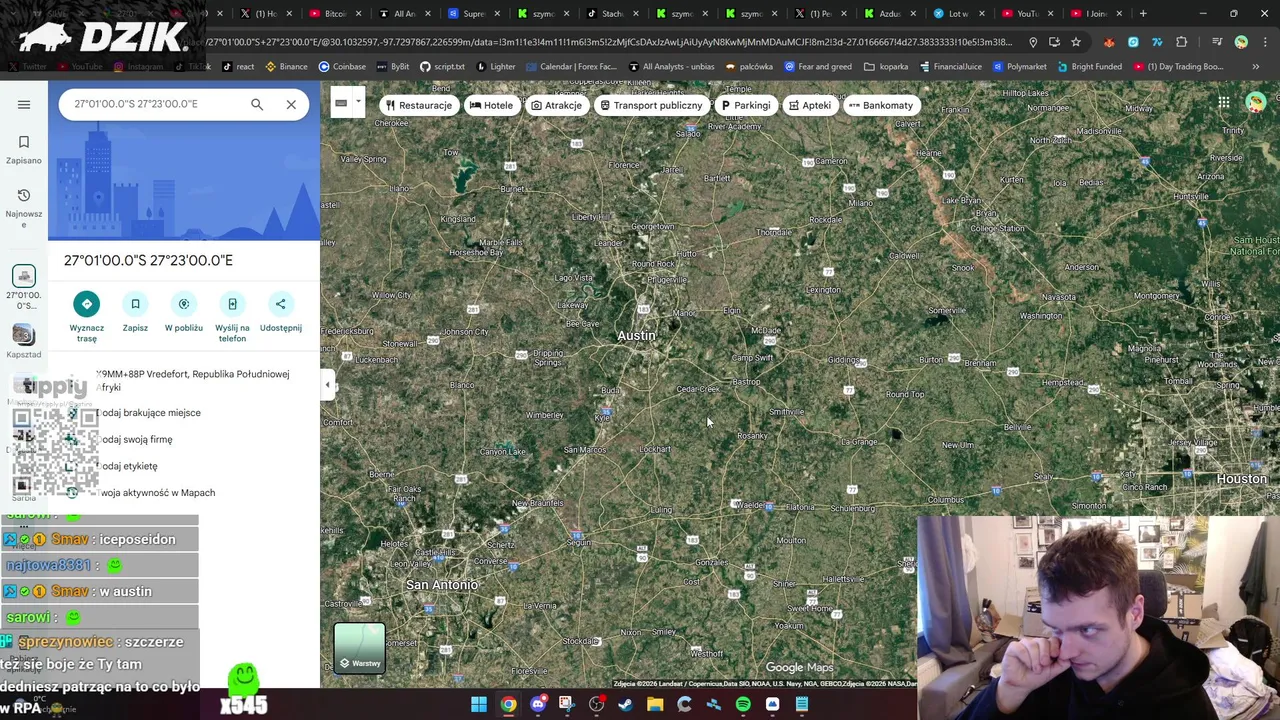Switch to the Stach TikTok tab

[x=610, y=13]
